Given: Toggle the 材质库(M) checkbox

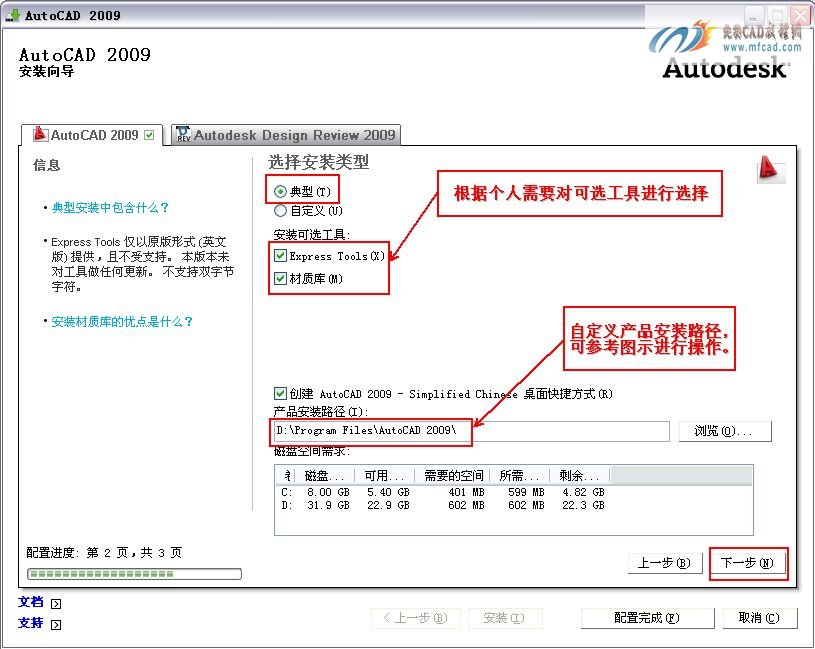Looking at the screenshot, I should 280,279.
